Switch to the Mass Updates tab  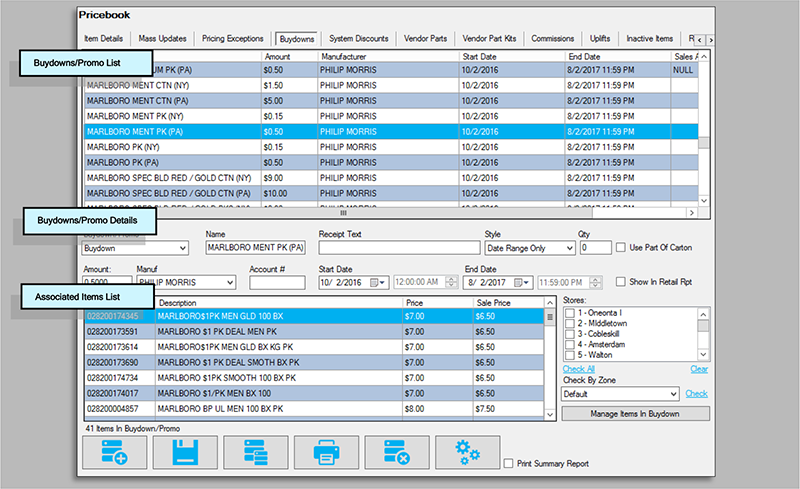coord(163,39)
